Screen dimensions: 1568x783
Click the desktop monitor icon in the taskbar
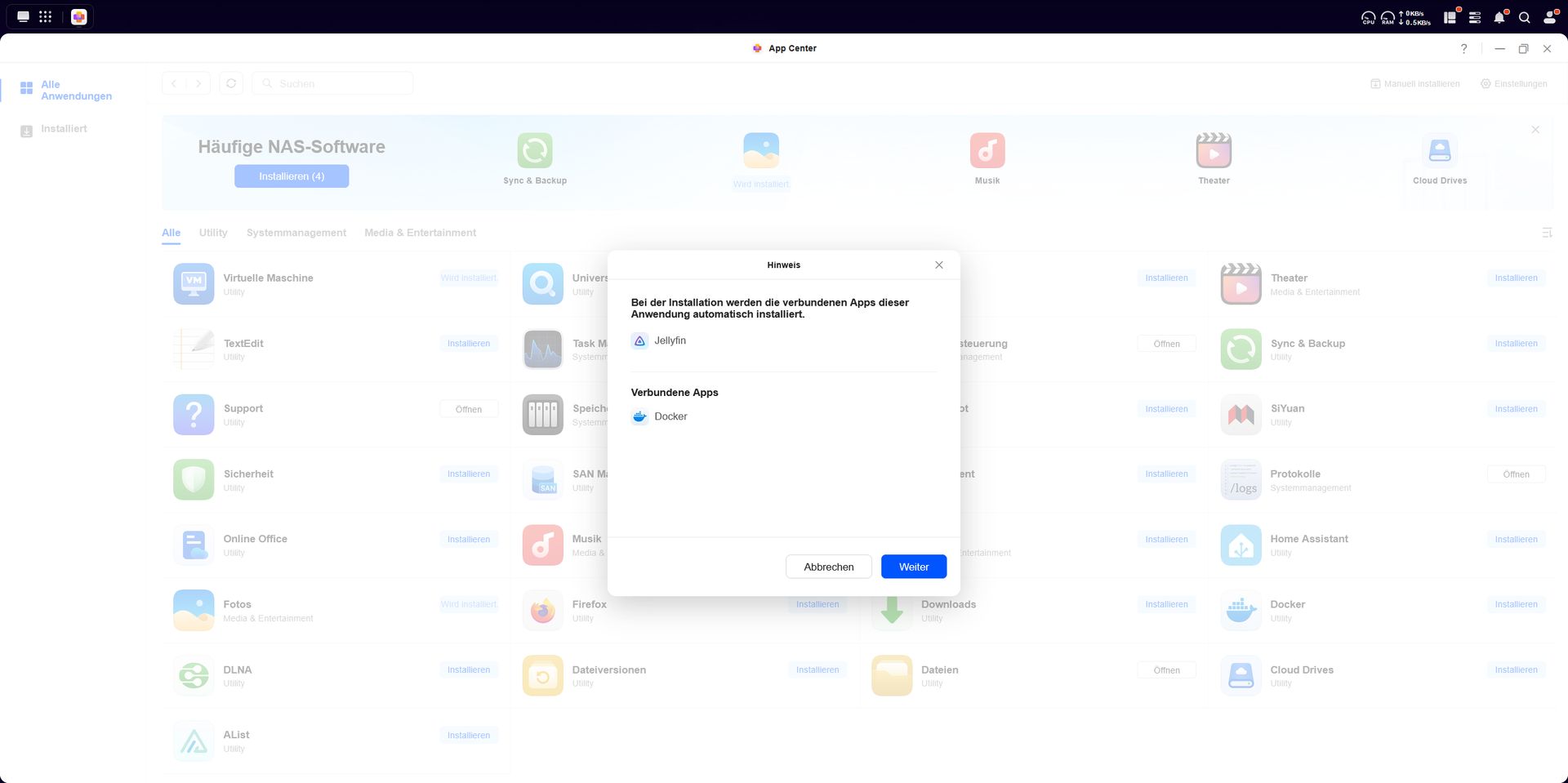(x=23, y=16)
